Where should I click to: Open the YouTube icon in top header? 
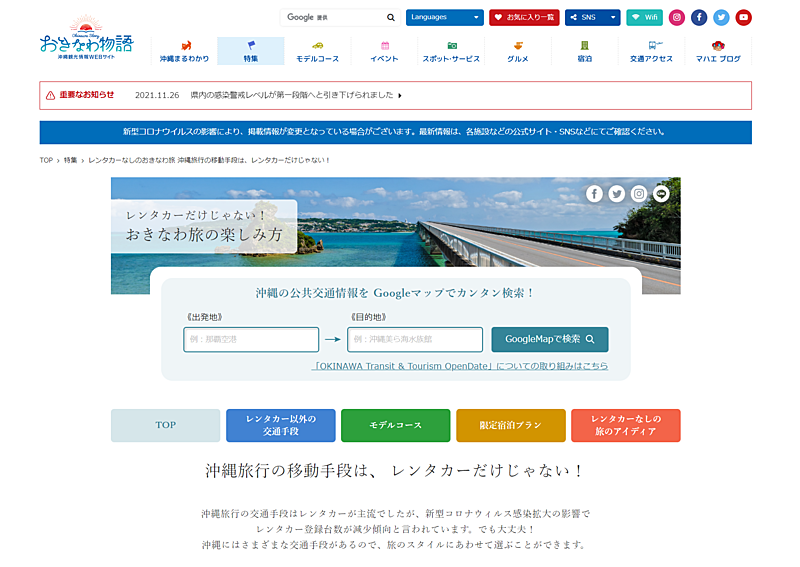coord(743,17)
